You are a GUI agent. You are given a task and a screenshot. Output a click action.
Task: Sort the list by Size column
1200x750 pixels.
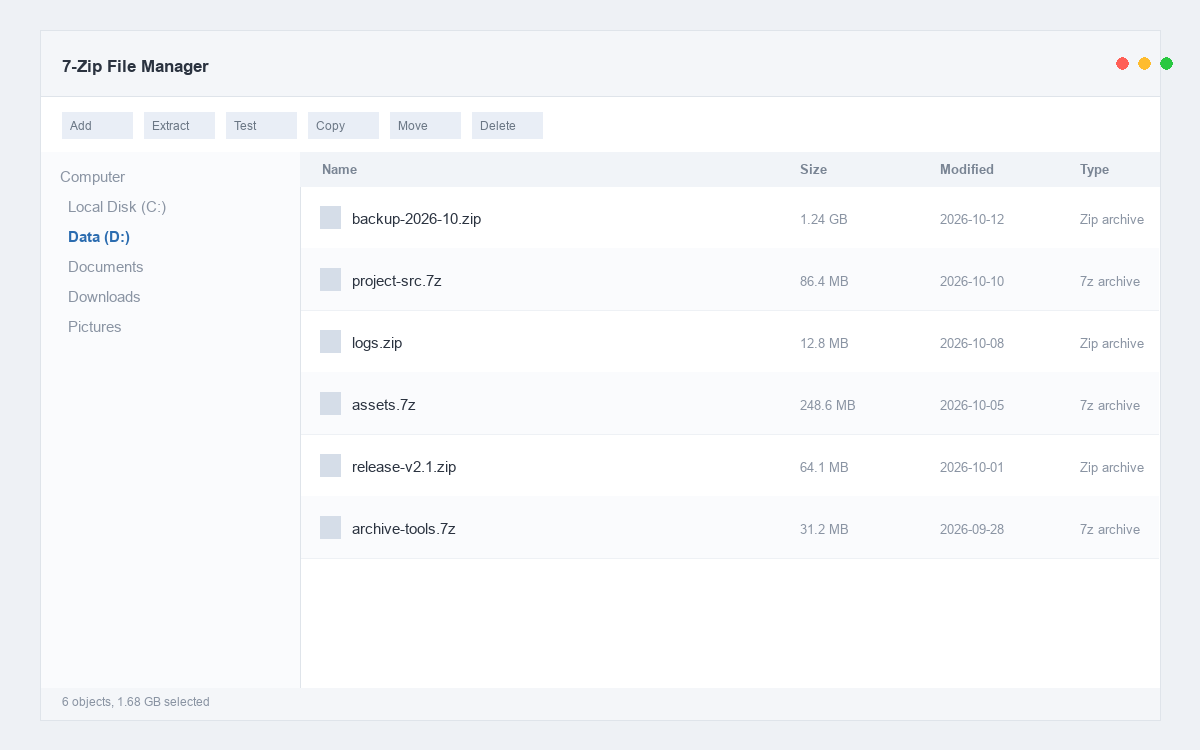tap(813, 170)
